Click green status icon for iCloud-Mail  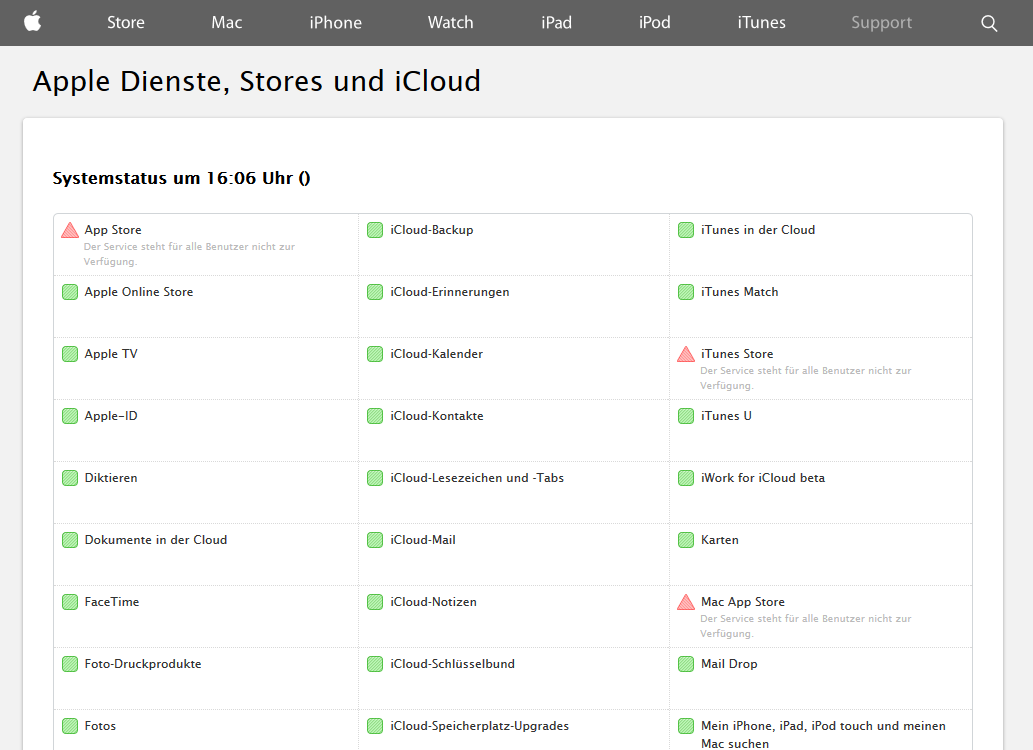click(x=375, y=540)
